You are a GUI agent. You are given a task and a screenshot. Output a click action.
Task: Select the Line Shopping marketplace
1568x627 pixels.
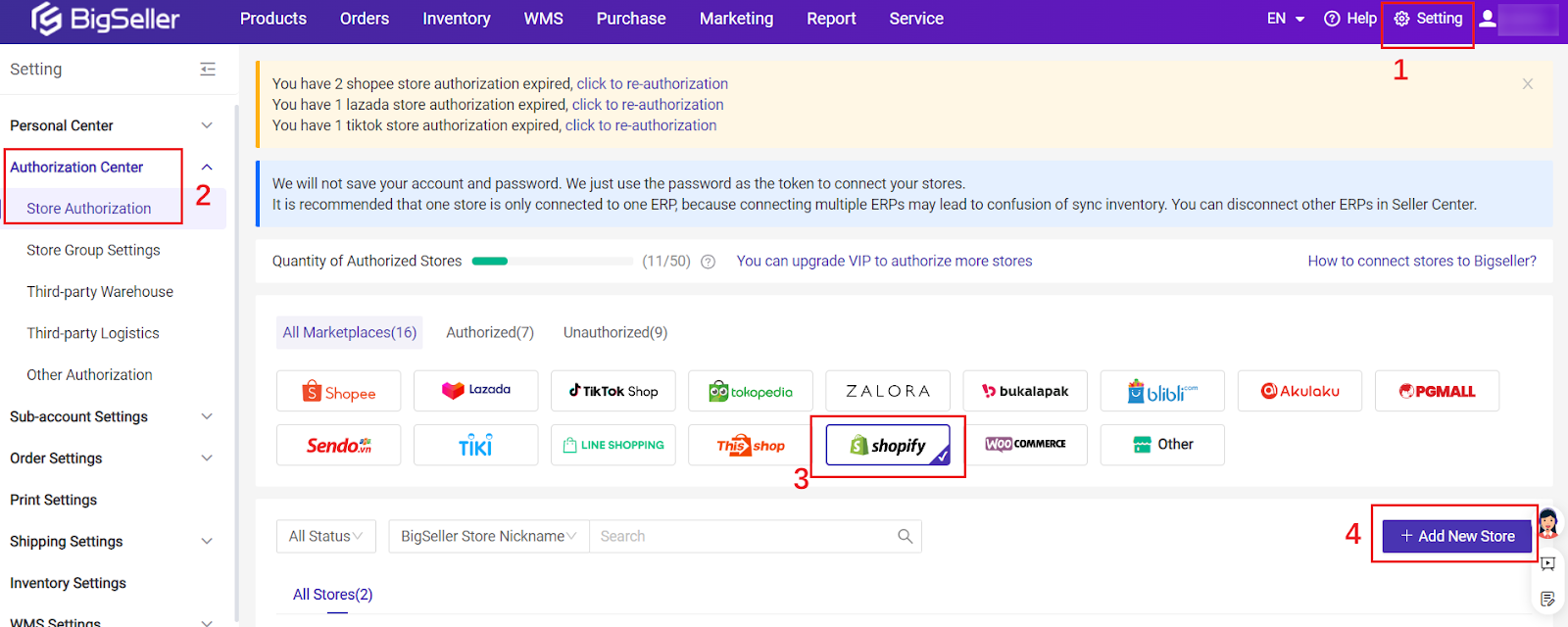tap(612, 445)
